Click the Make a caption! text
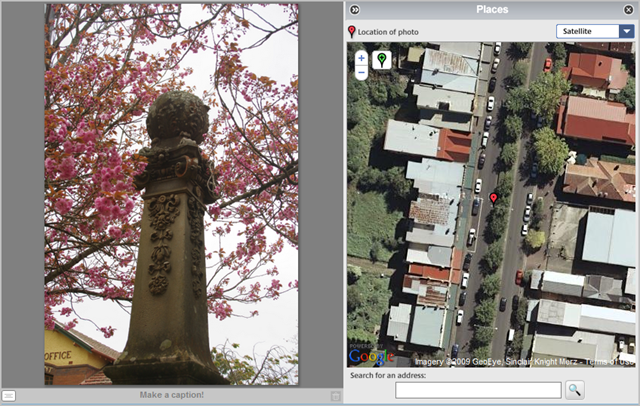The image size is (640, 406). pyautogui.click(x=172, y=395)
